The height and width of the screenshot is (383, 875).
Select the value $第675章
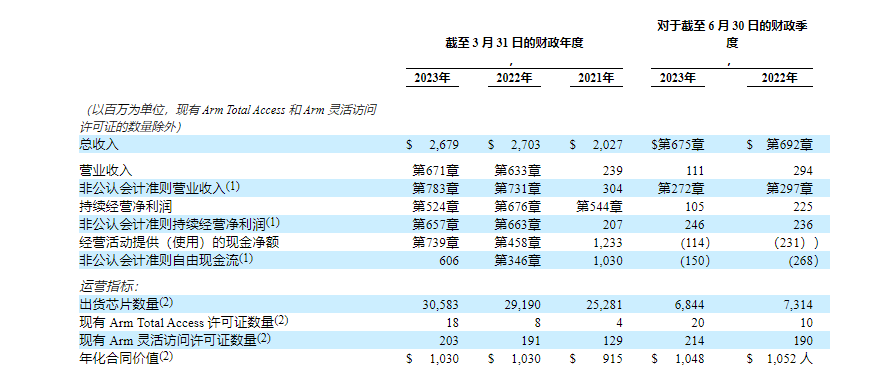coord(677,145)
